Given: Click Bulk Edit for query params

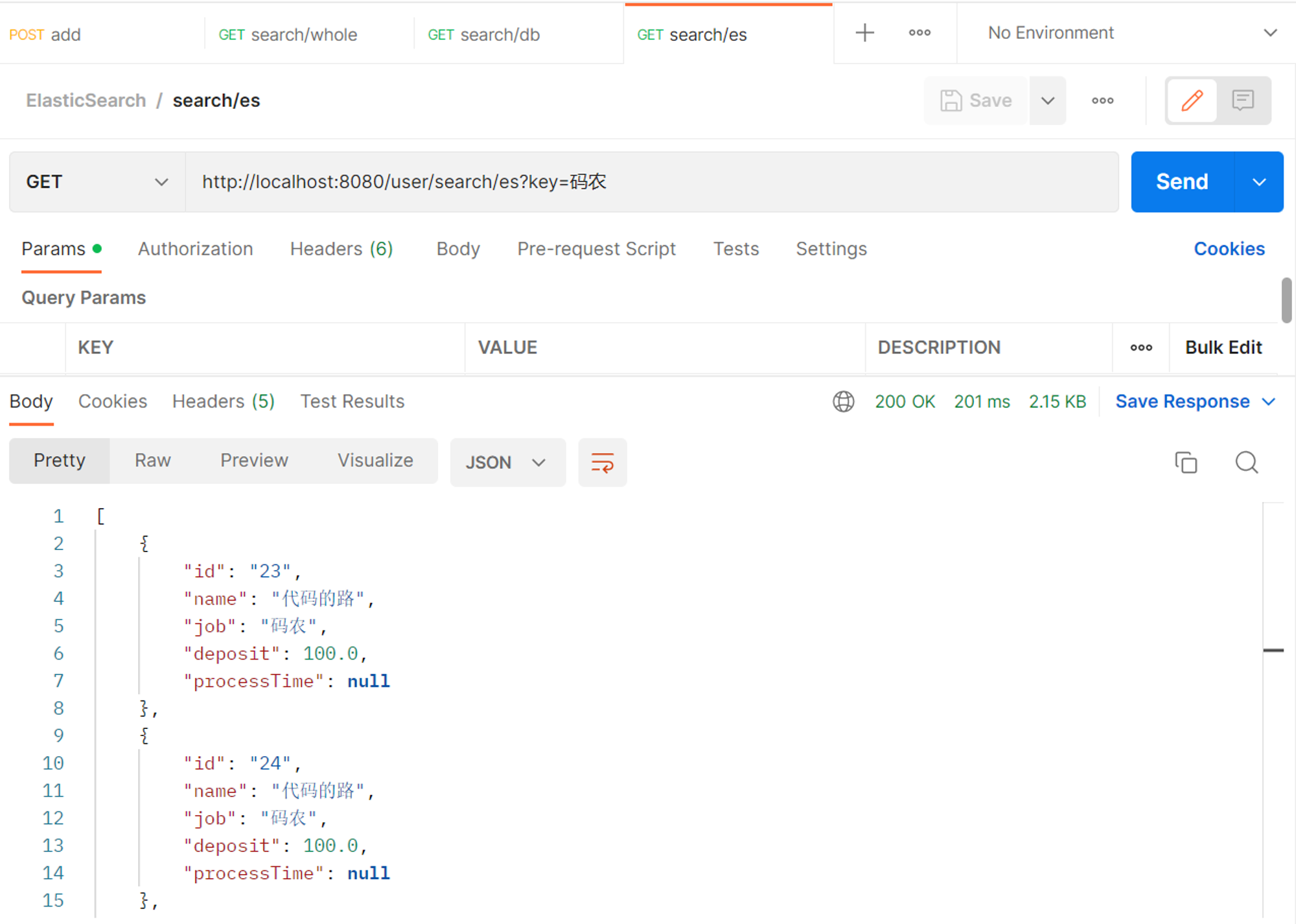Looking at the screenshot, I should 1223,348.
